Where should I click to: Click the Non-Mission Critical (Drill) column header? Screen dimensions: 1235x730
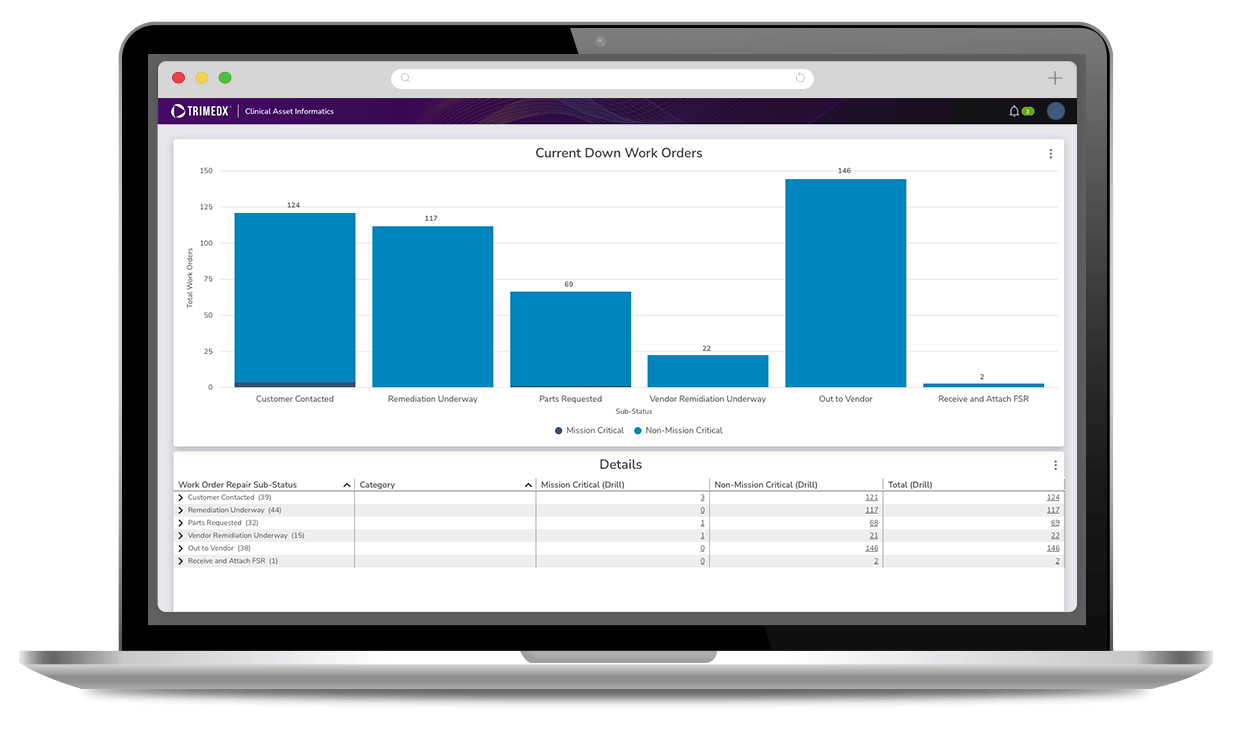pyautogui.click(x=766, y=485)
